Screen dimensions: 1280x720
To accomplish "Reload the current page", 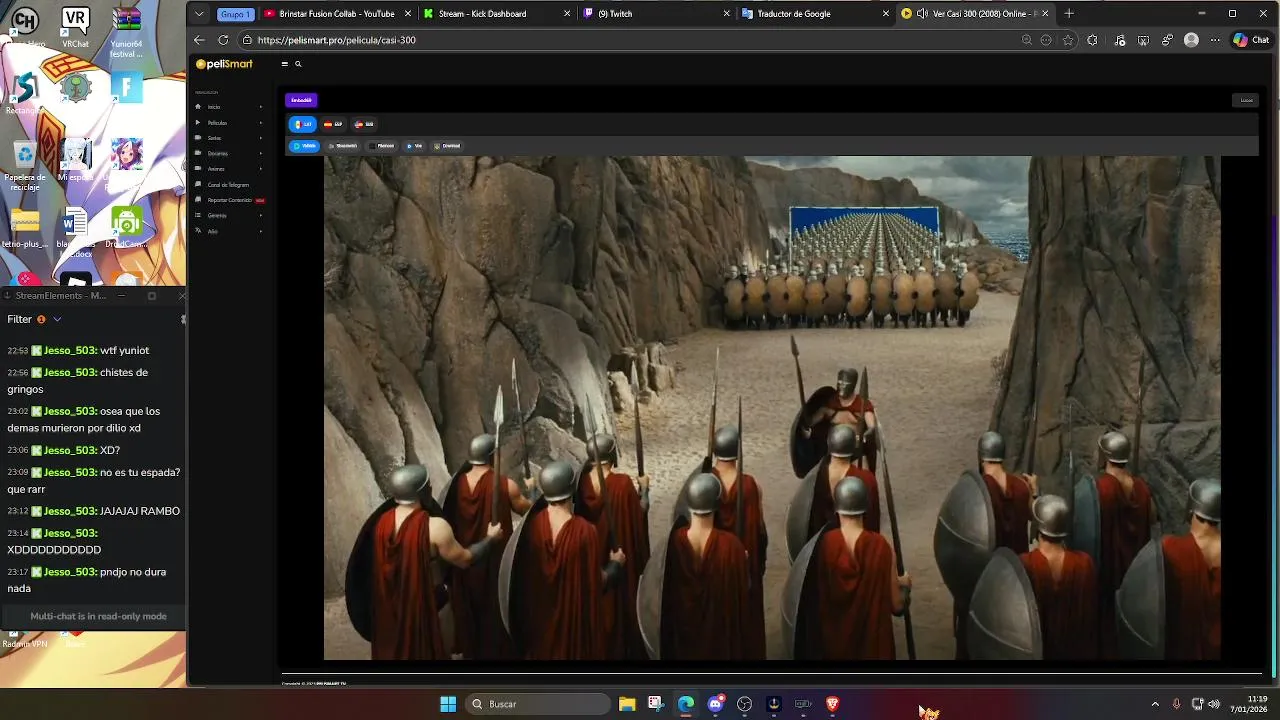I will tap(222, 40).
